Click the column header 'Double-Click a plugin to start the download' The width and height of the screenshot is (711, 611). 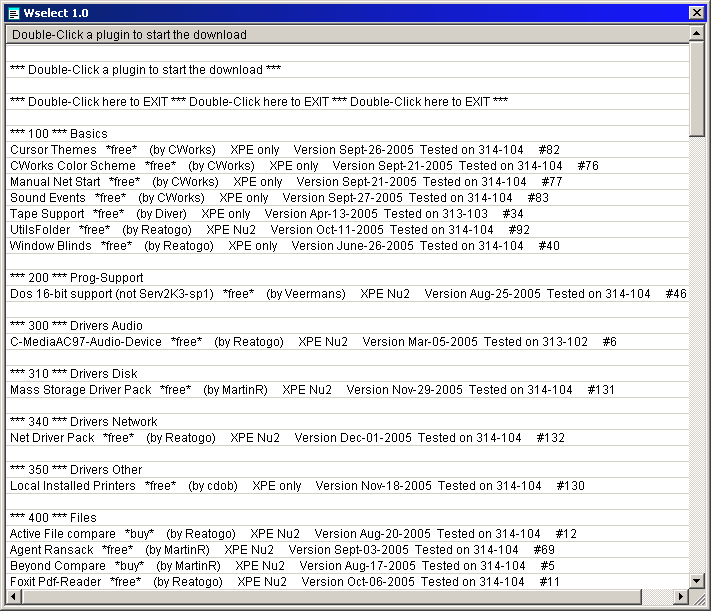coord(347,35)
